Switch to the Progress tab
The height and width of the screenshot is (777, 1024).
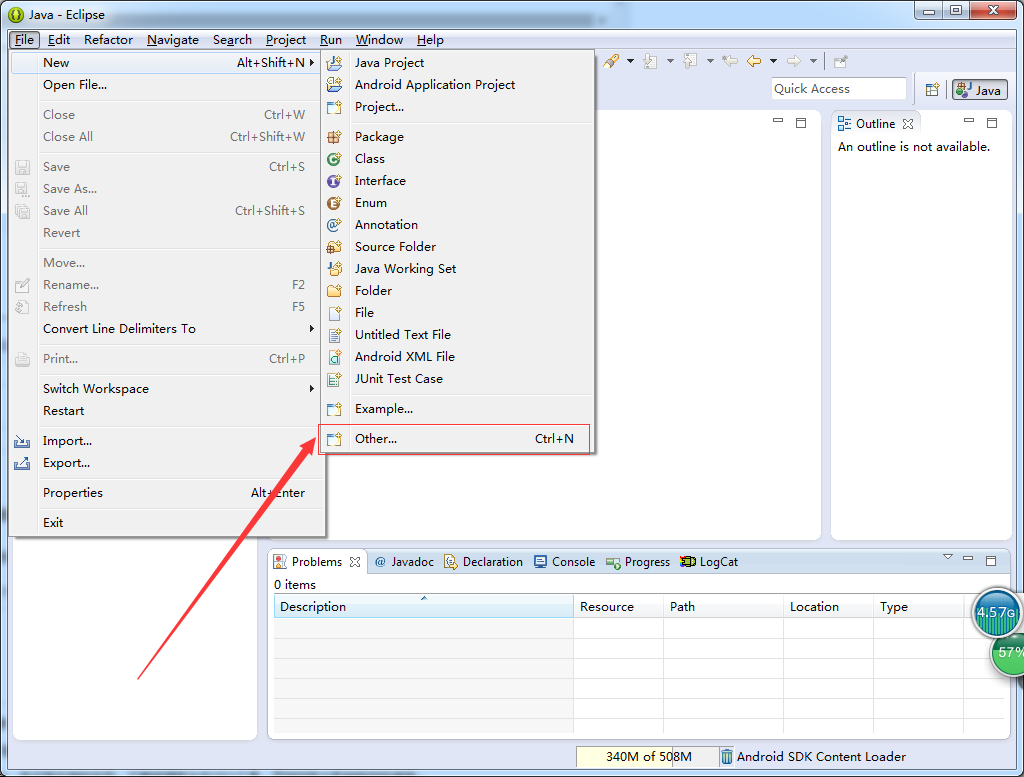[x=637, y=562]
